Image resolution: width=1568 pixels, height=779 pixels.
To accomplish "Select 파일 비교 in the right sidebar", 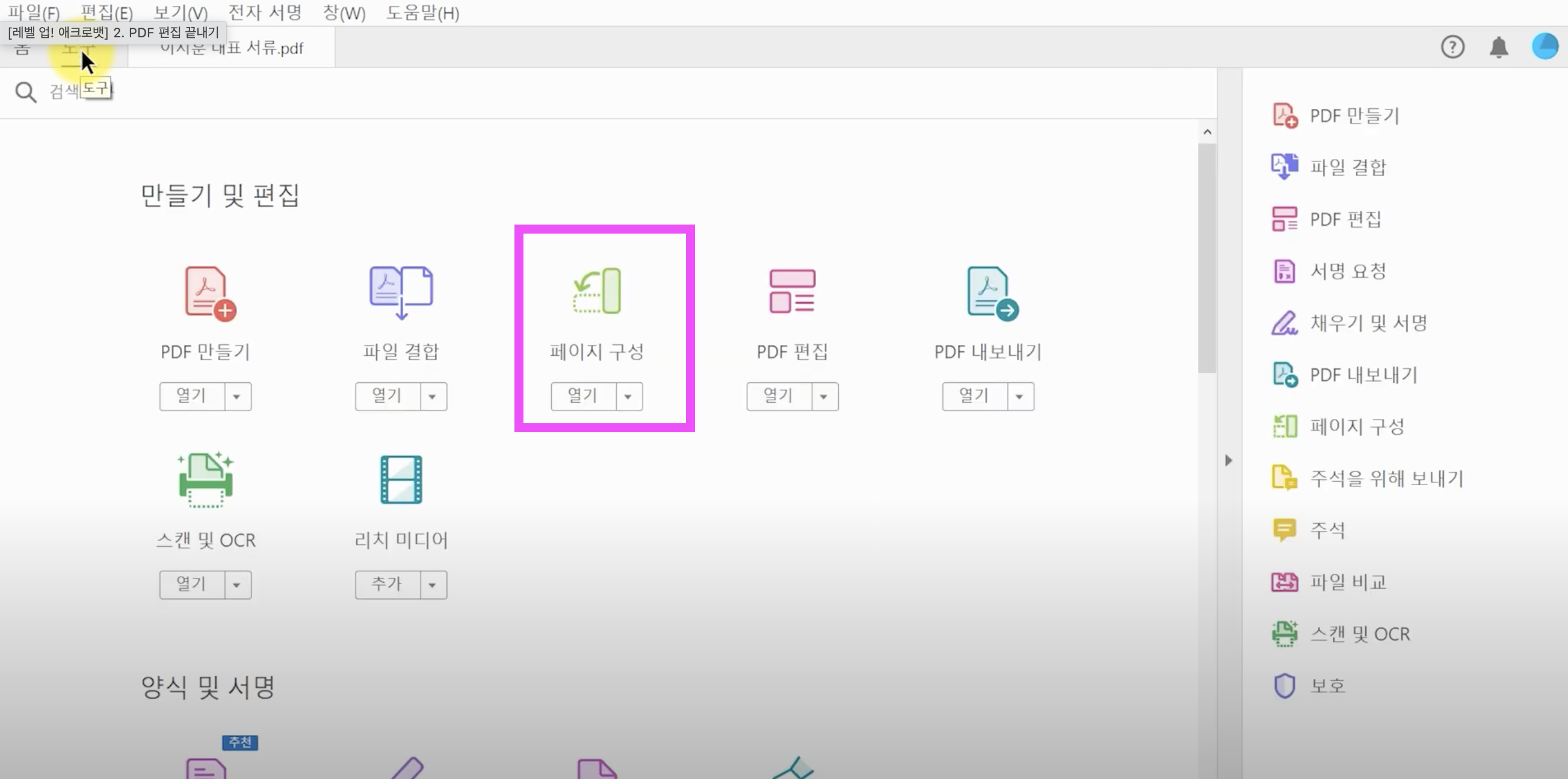I will (x=1347, y=582).
